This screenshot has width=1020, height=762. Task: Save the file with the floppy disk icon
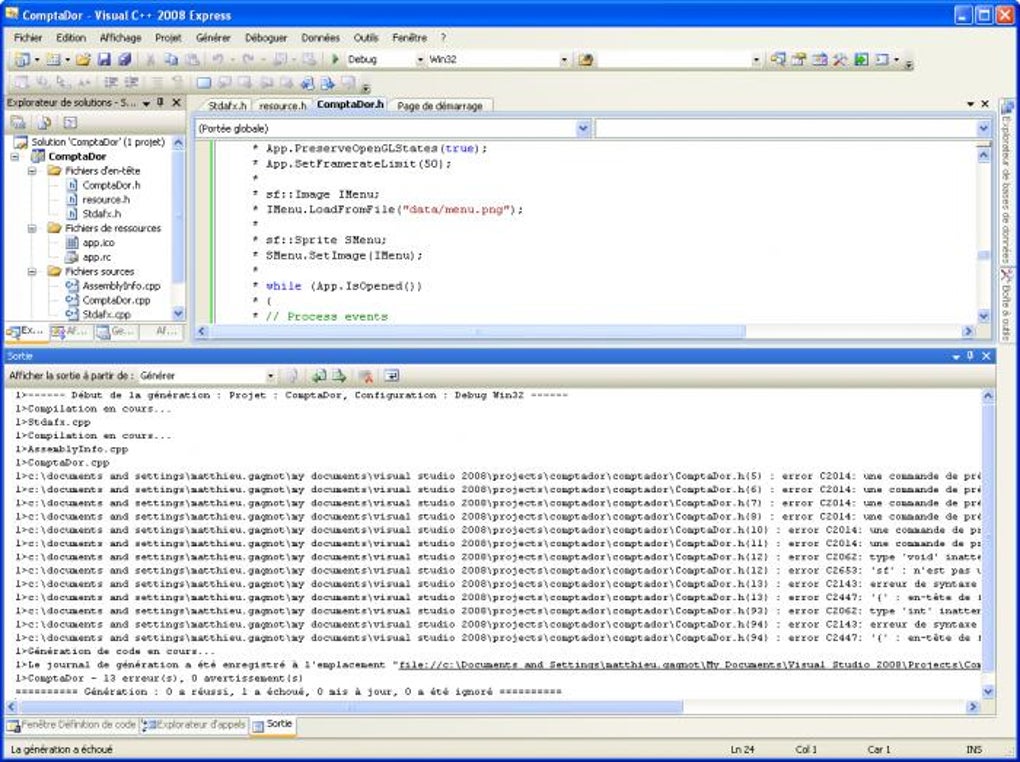click(103, 60)
